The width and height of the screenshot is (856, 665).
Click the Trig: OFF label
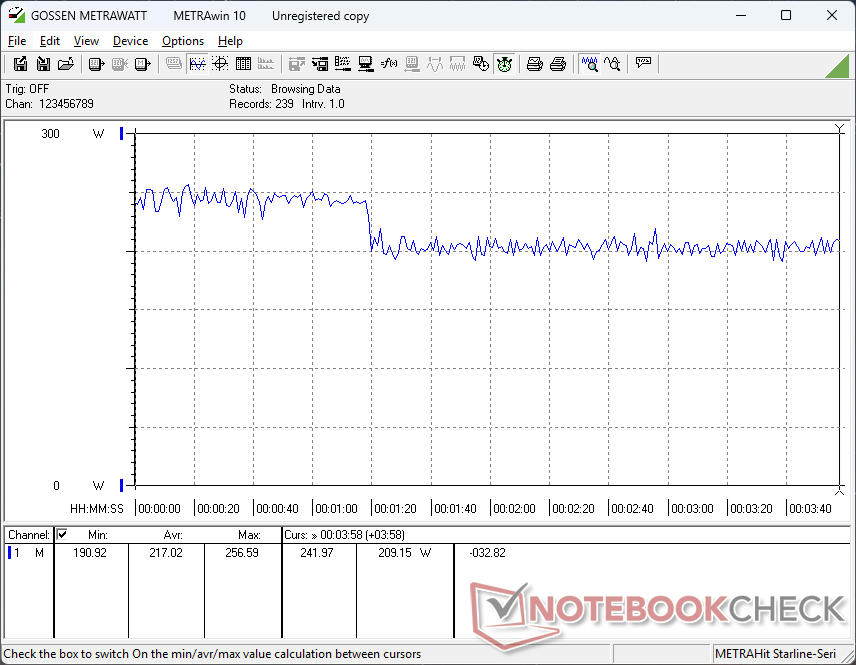[27, 88]
